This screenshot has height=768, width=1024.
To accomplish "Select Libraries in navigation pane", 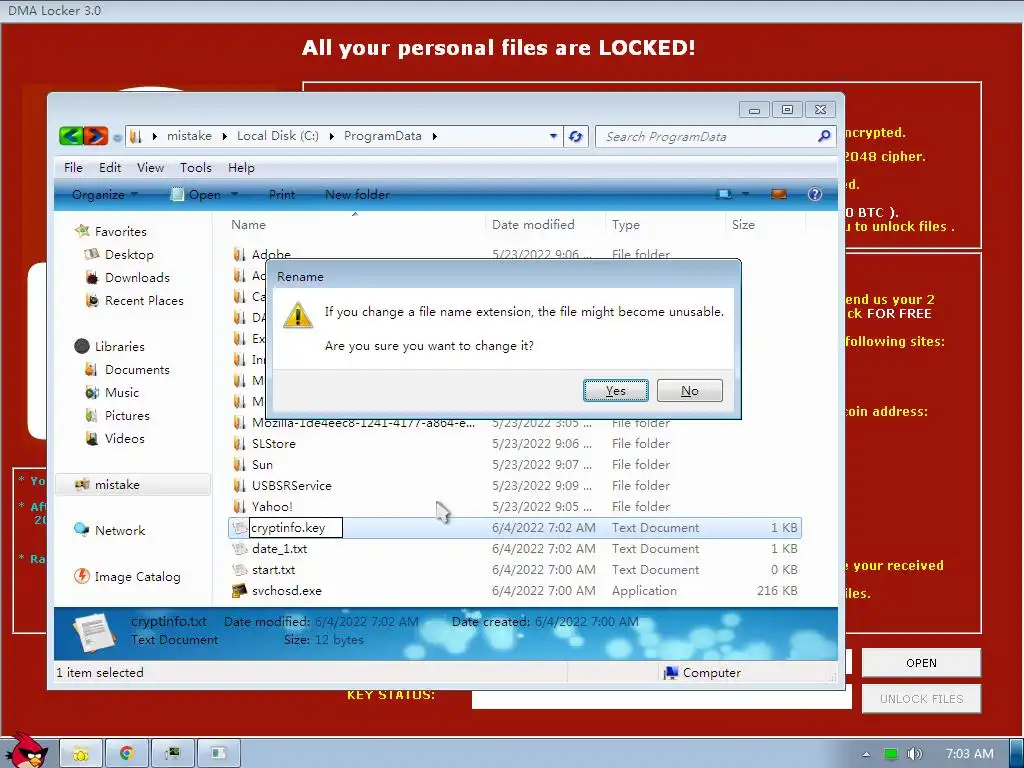I will coord(120,347).
